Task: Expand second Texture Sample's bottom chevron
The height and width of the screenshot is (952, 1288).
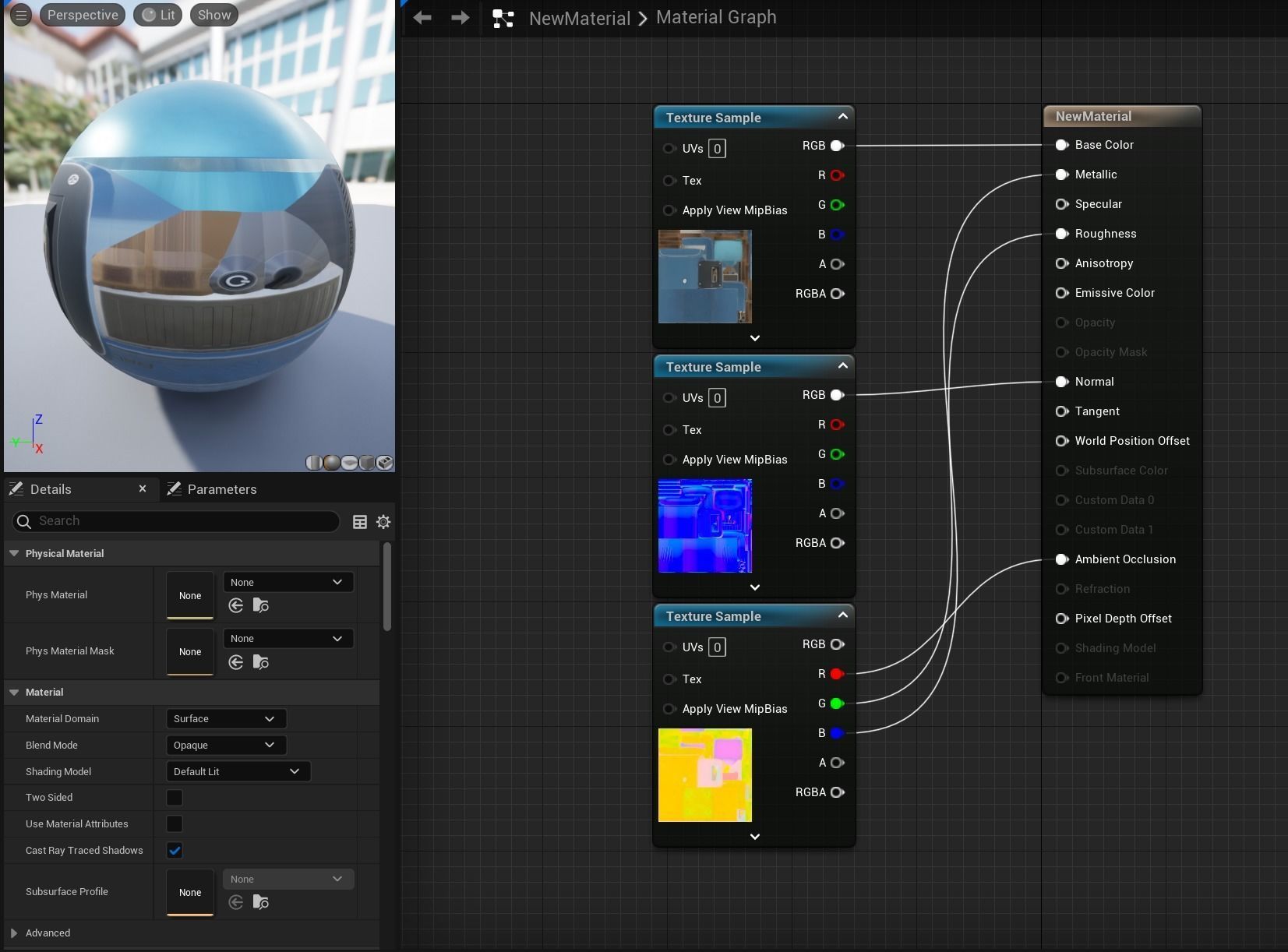Action: point(754,587)
